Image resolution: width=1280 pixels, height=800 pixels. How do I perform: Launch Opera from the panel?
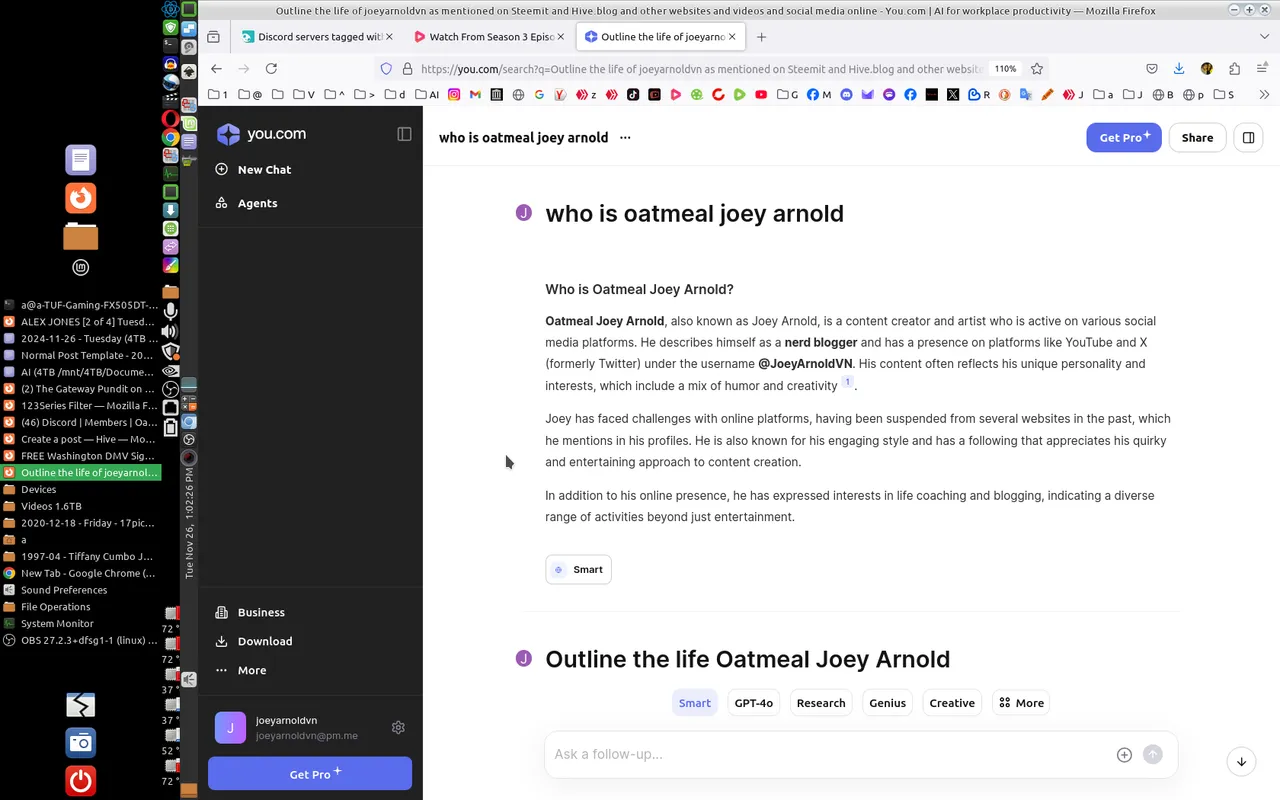click(x=171, y=118)
